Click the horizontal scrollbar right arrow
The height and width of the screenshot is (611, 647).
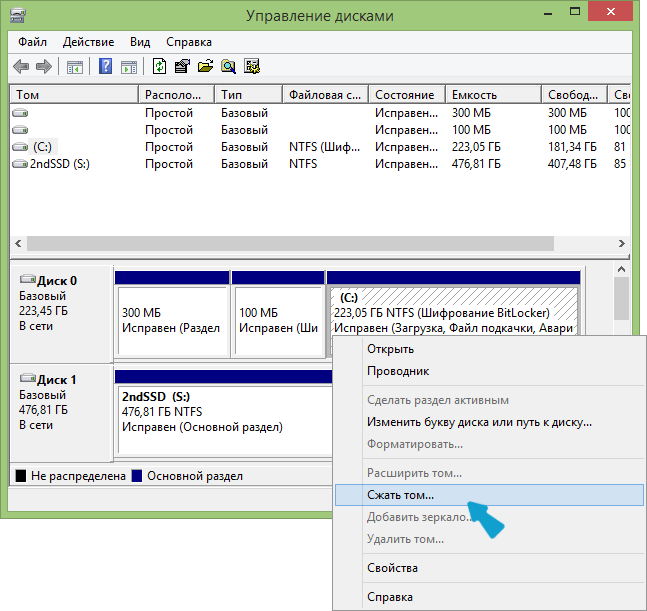pos(621,243)
